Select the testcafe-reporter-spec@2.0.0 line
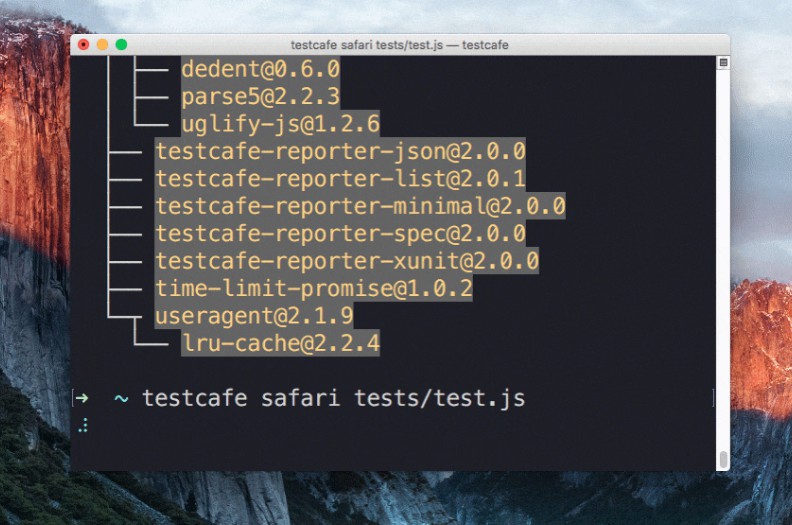The height and width of the screenshot is (525, 792). click(x=340, y=234)
